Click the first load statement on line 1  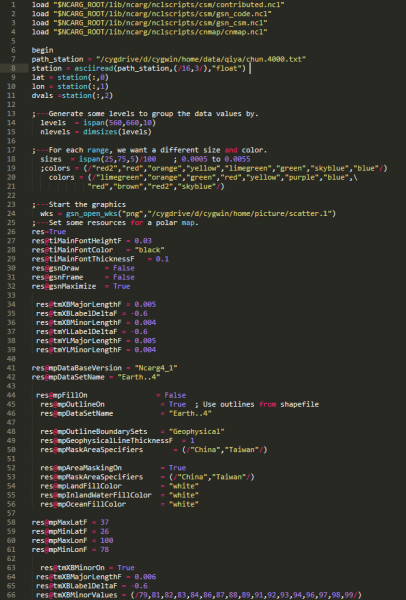(158, 5)
